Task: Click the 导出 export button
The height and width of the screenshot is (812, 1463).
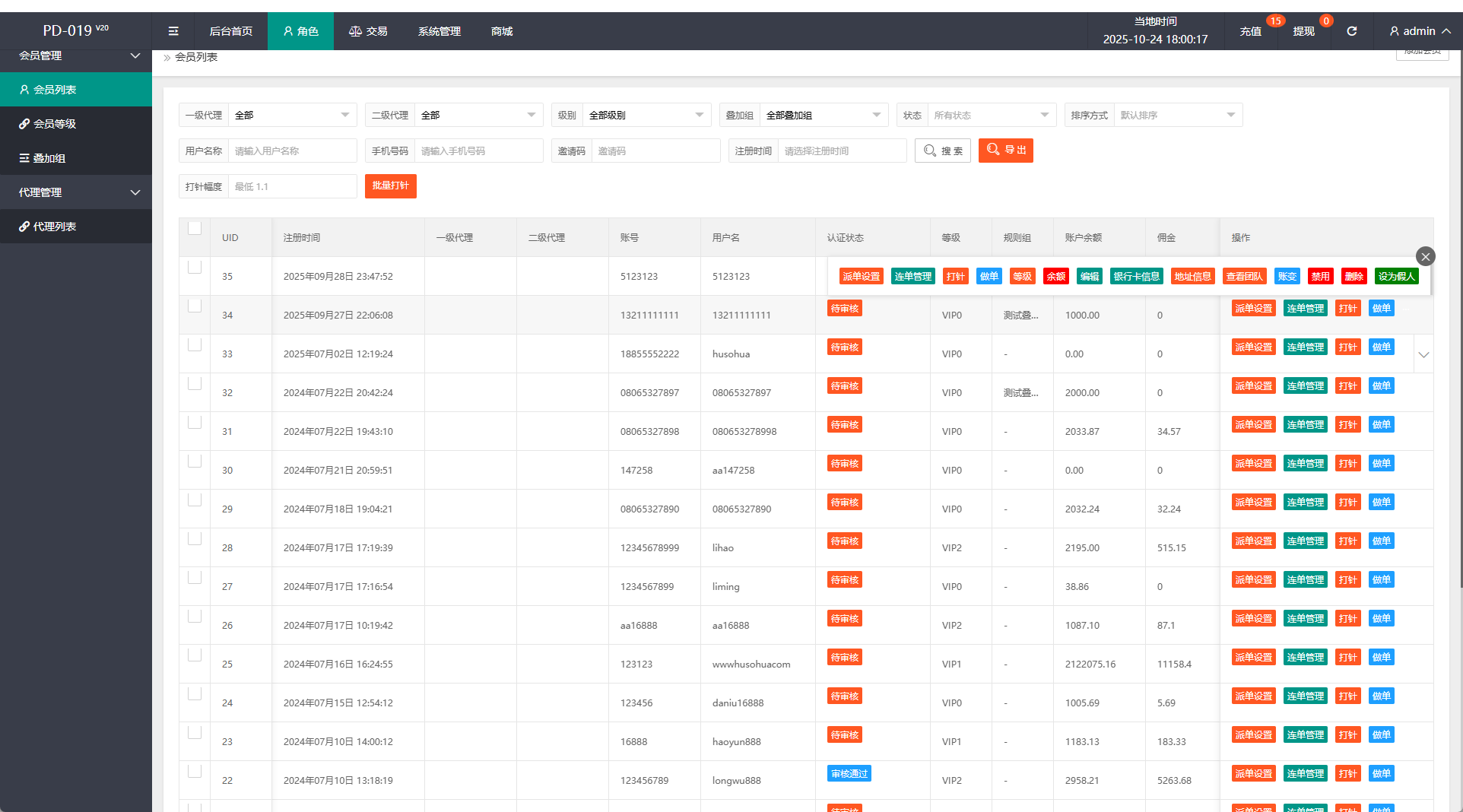Action: tap(1005, 151)
